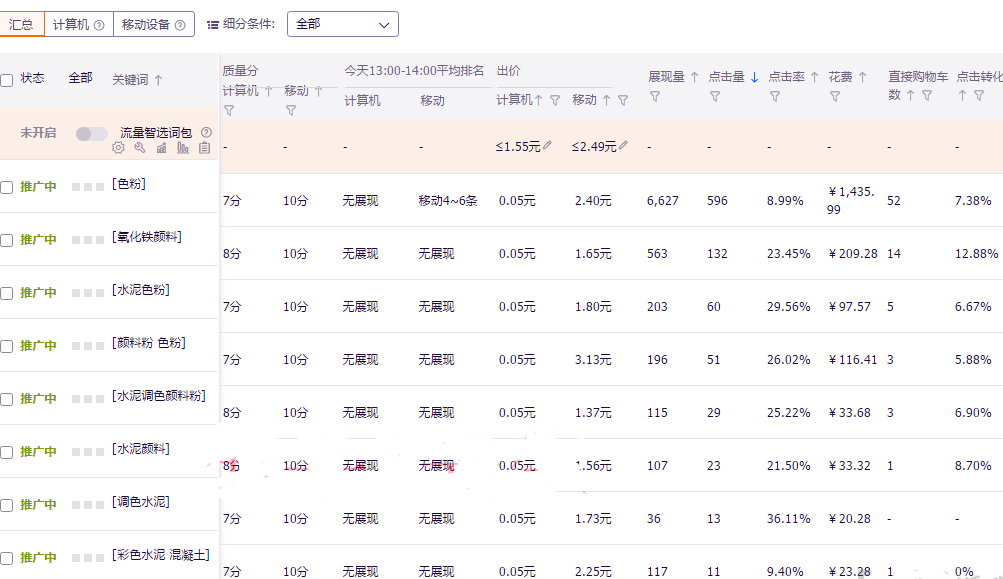The width and height of the screenshot is (1003, 579).
Task: Click 移动4~6条 ranking for [色粉]
Action: (x=448, y=201)
